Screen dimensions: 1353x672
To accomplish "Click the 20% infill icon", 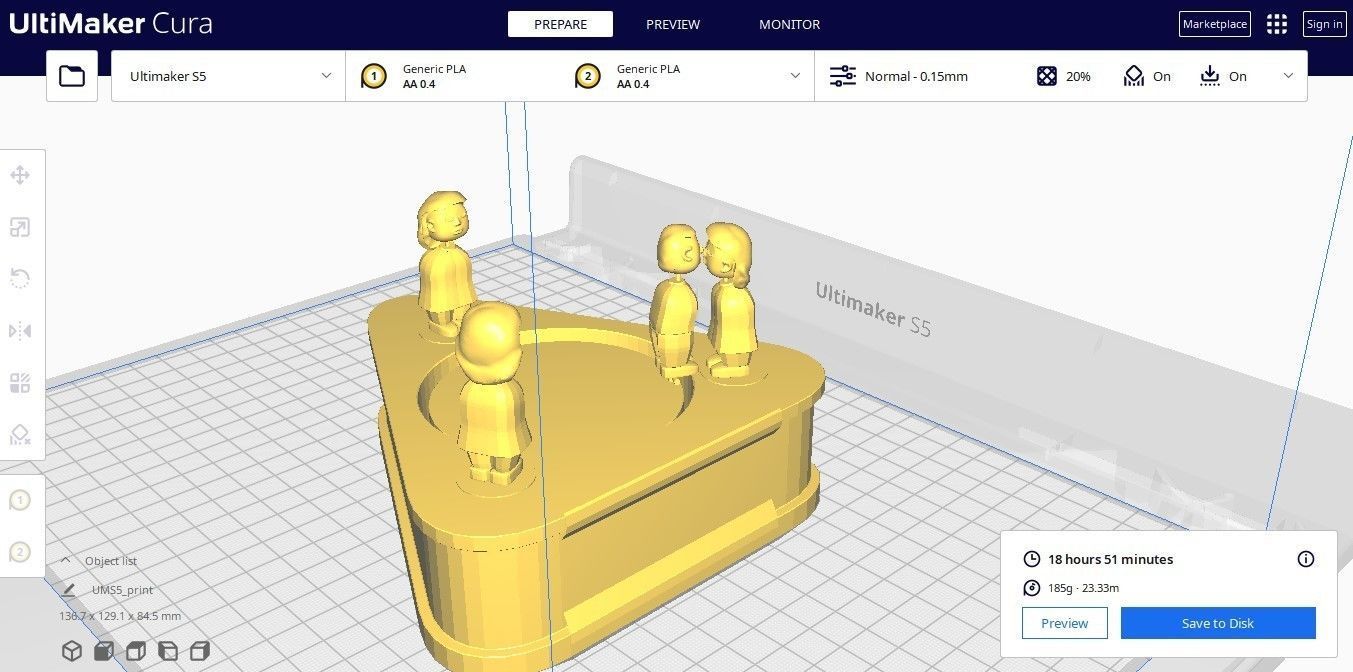I will click(1046, 76).
